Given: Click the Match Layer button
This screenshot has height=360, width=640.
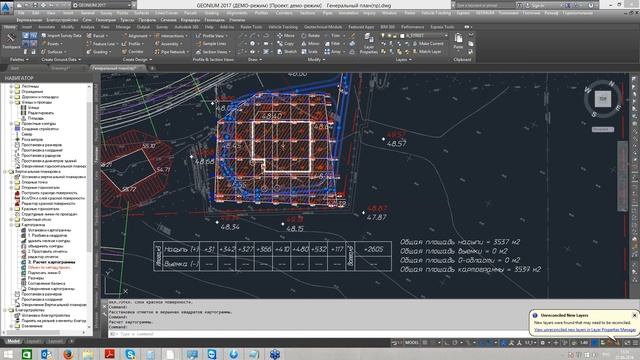Looking at the screenshot, I should [427, 52].
